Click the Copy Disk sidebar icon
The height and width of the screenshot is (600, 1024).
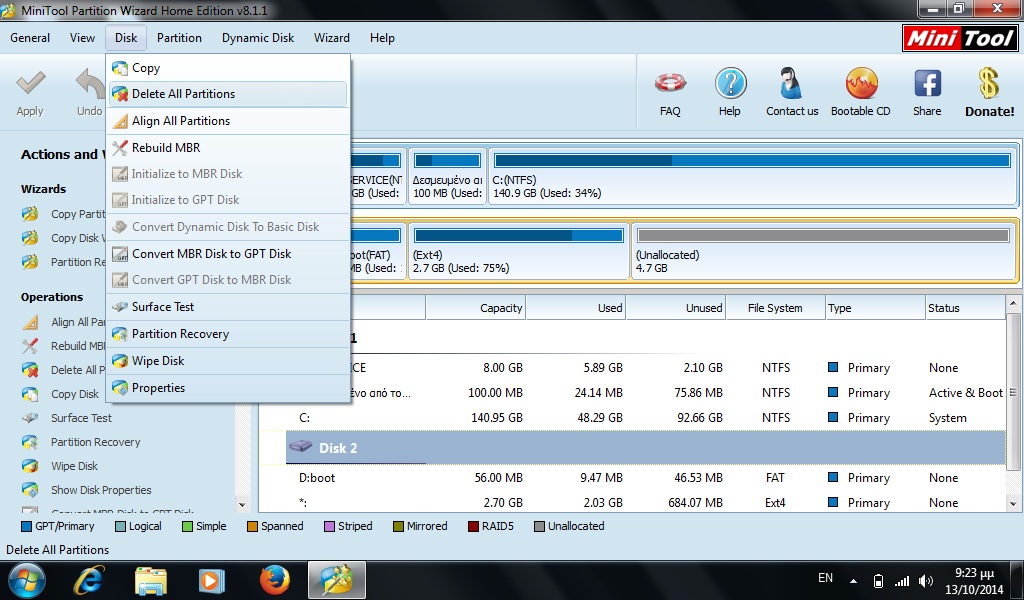coord(30,394)
